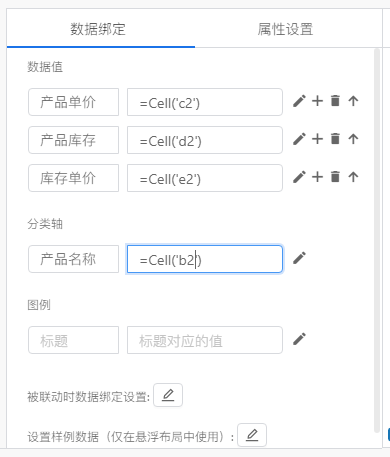This screenshot has width=390, height=457.
Task: Open 被联动时数据绑定设置 edit button
Action: [168, 395]
